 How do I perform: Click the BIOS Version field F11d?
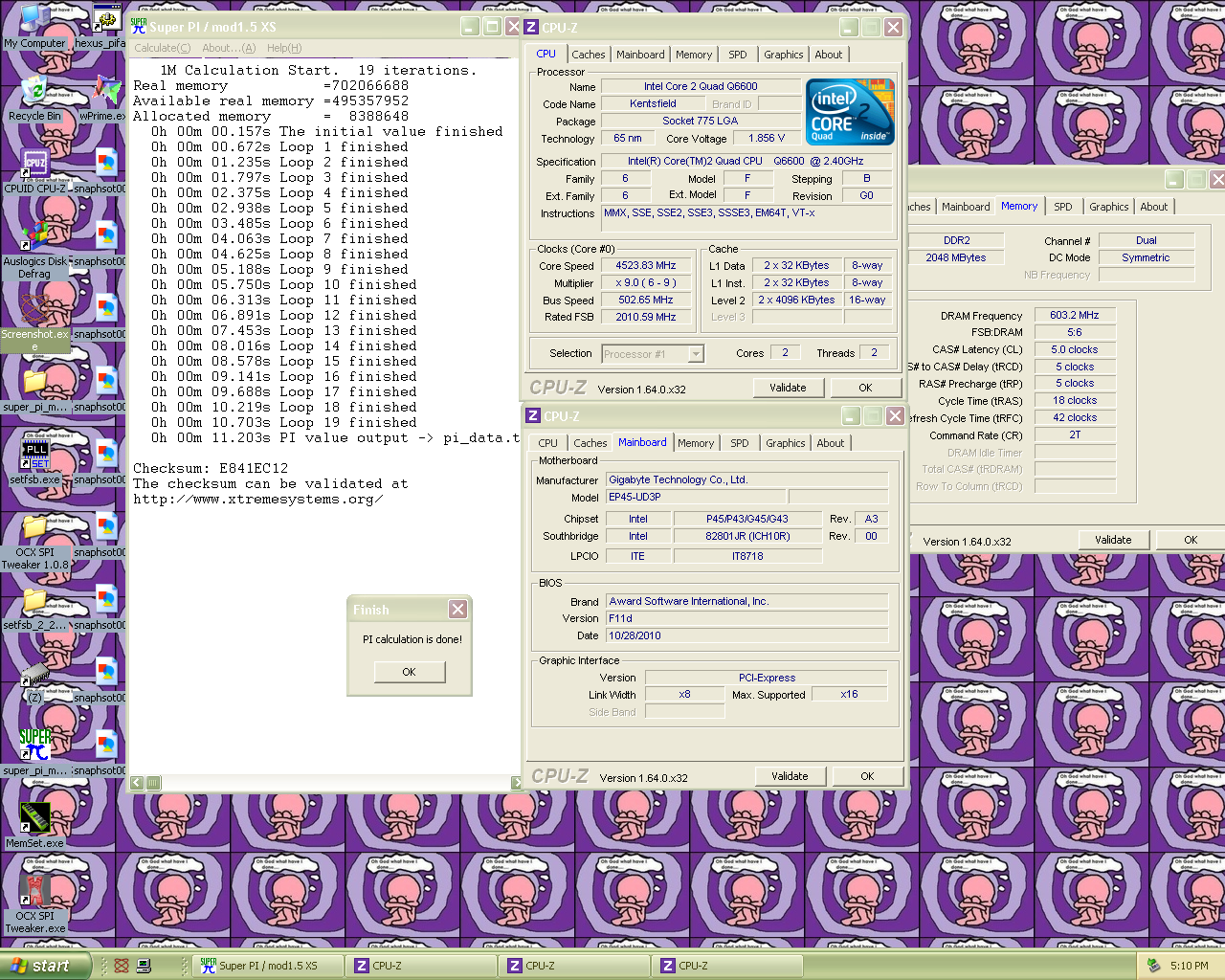[x=747, y=618]
